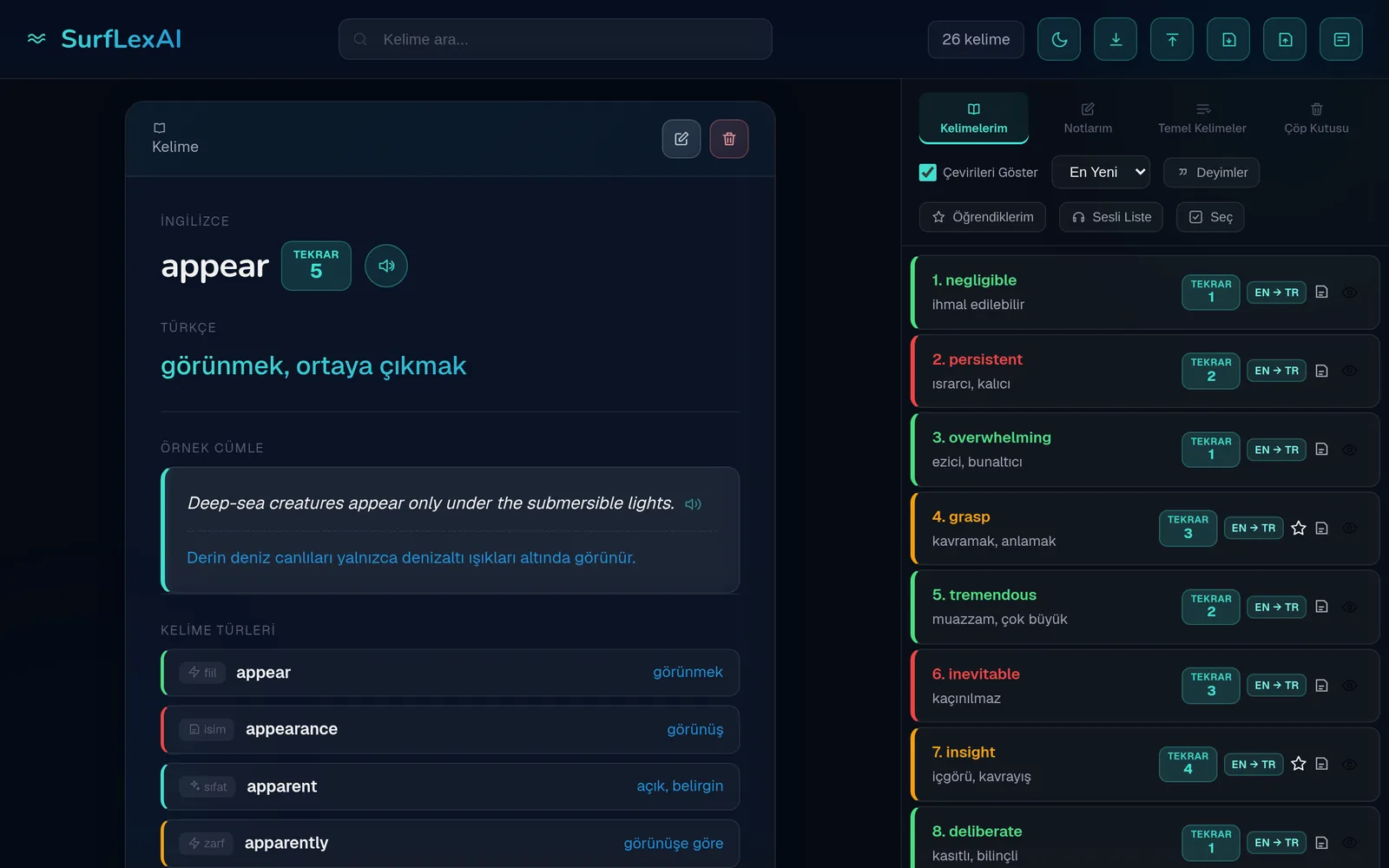The image size is (1389, 868).
Task: Click the EN → TR badge for 'persistent'
Action: pyautogui.click(x=1276, y=371)
